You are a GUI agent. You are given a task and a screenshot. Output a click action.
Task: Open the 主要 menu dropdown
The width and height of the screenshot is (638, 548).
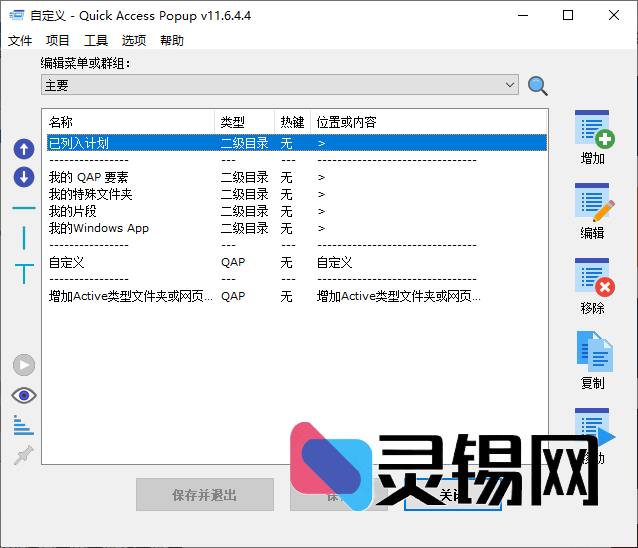pyautogui.click(x=280, y=85)
